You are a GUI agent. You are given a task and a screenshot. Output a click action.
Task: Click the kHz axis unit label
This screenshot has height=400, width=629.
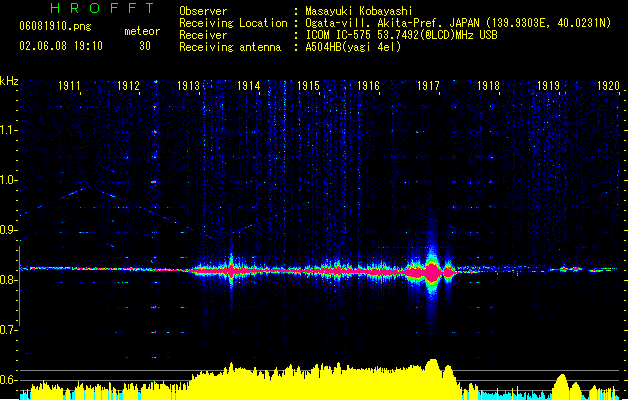tap(9, 81)
